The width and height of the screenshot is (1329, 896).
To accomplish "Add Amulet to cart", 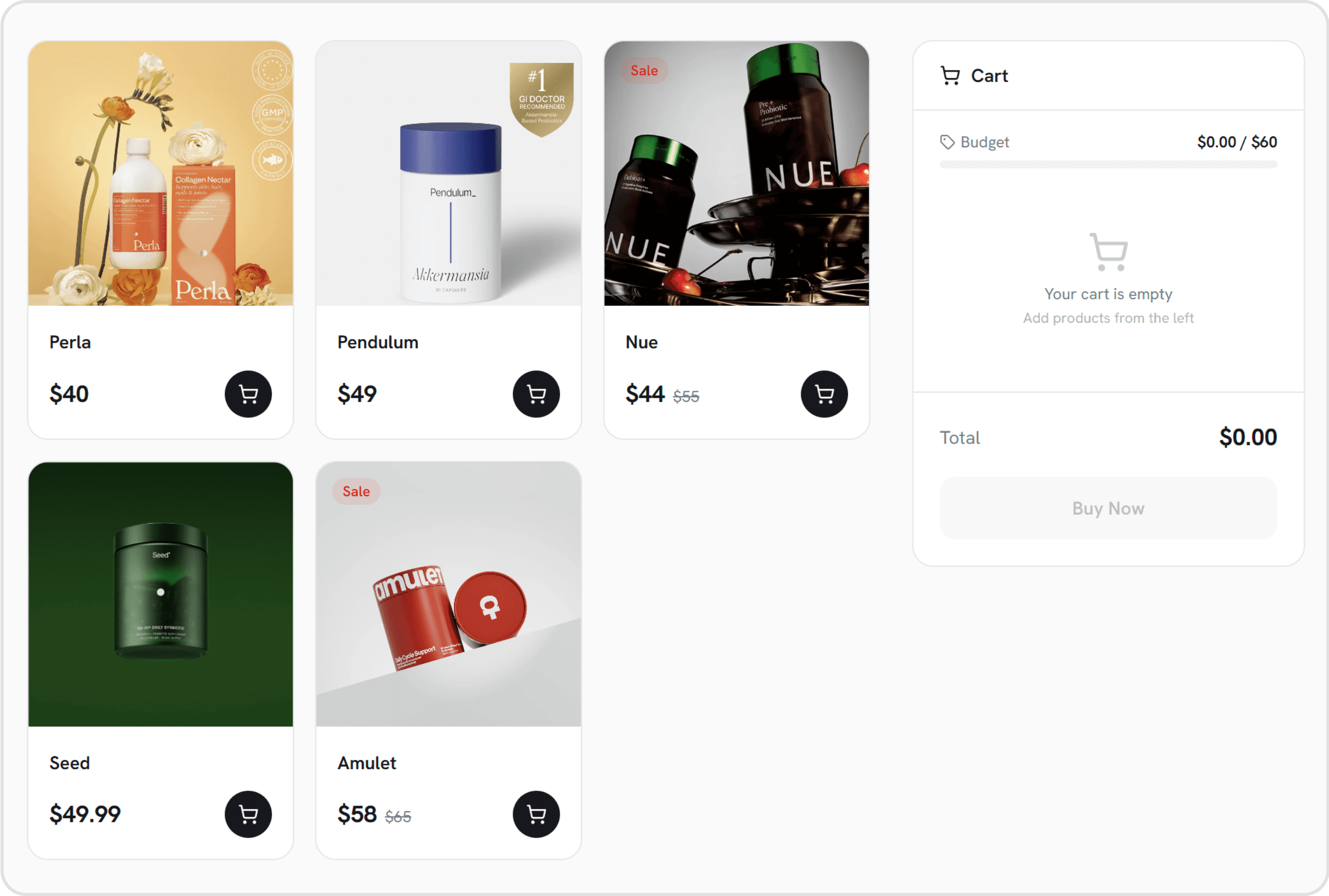I will coord(536,814).
